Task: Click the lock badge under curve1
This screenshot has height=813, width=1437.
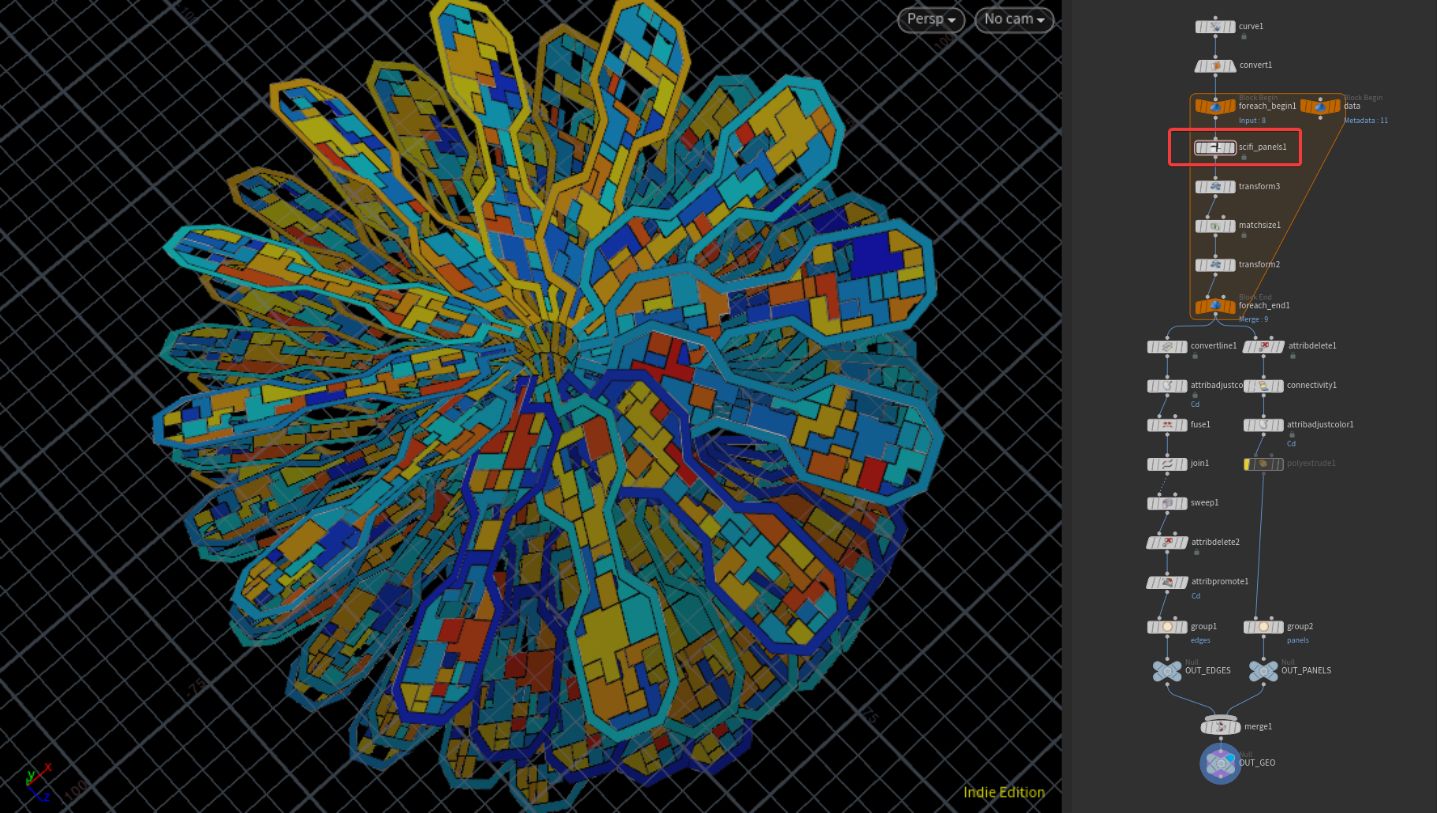Action: pyautogui.click(x=1243, y=37)
